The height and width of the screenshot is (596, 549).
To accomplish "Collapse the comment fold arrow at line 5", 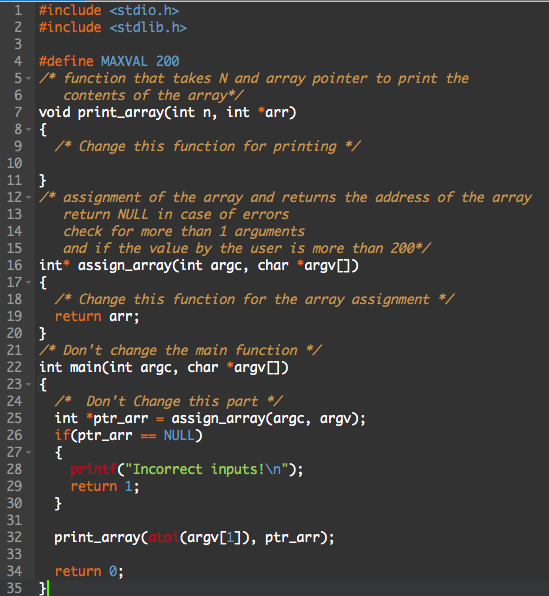I will click(x=29, y=79).
